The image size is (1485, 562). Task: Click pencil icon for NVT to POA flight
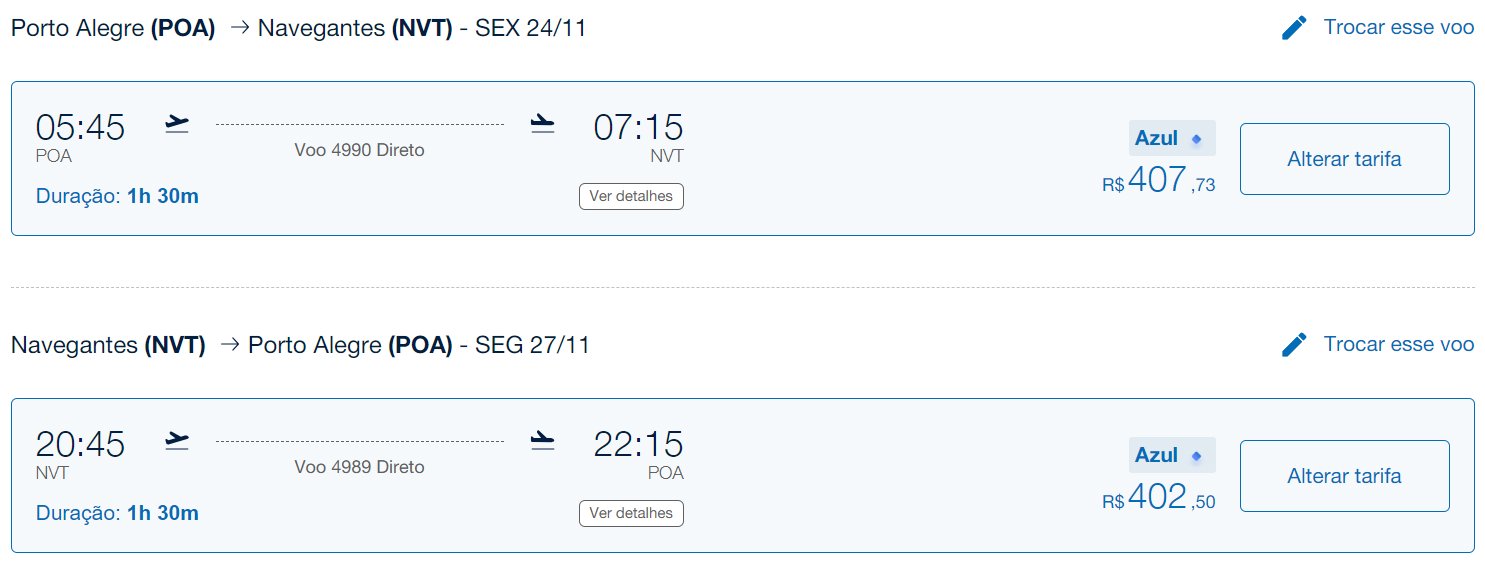point(1294,345)
